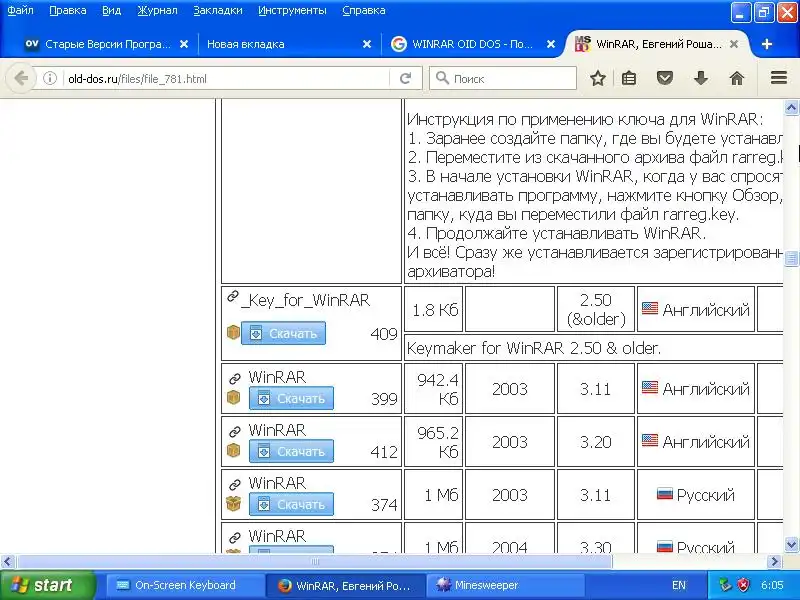The width and height of the screenshot is (800, 600).
Task: Click download count 412
Action: (x=384, y=452)
